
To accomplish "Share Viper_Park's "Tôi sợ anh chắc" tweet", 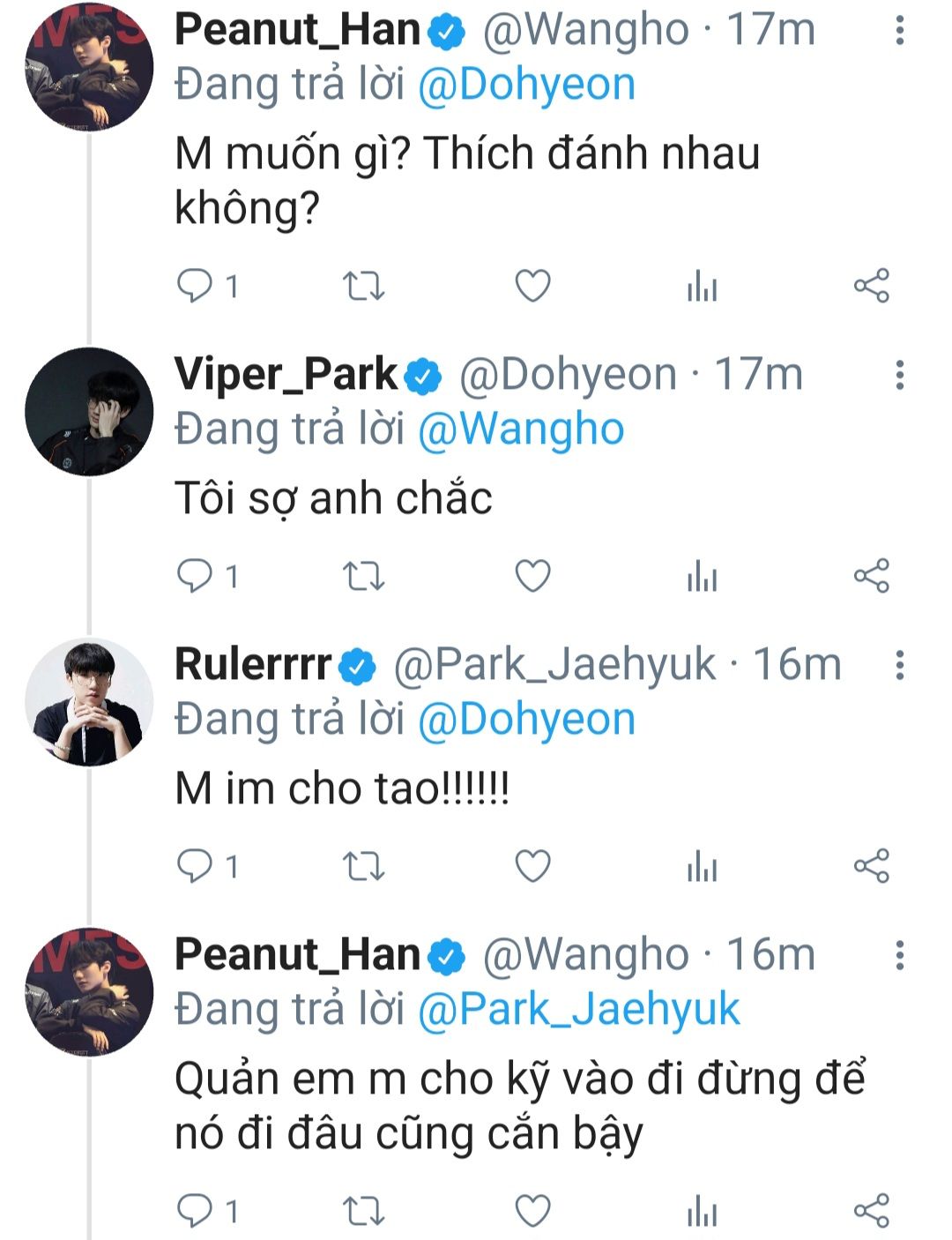I will [871, 577].
